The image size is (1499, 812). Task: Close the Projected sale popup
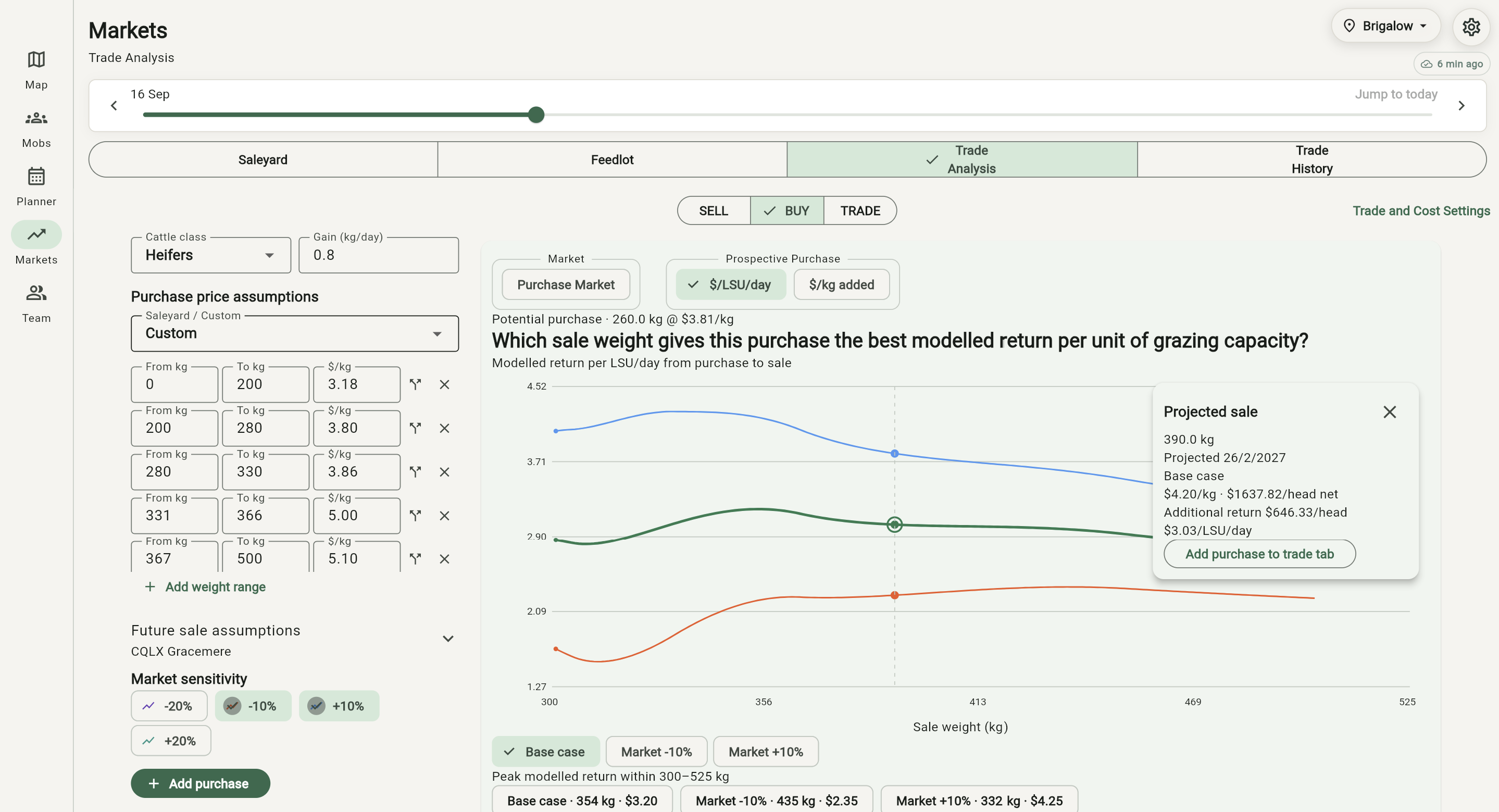(1389, 412)
